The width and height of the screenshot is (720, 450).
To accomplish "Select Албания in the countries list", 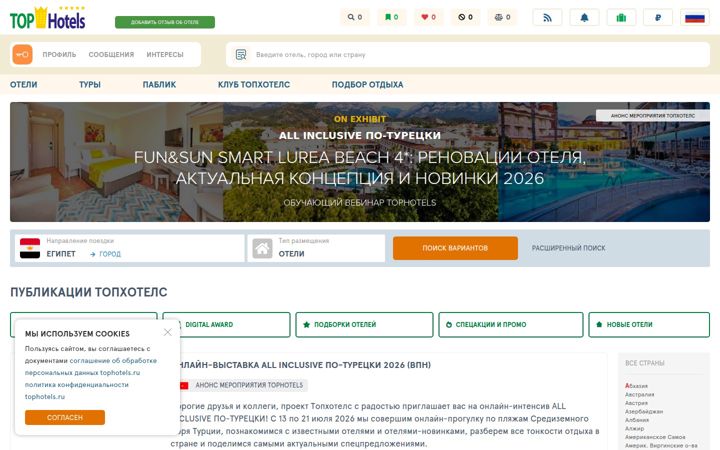I will click(x=637, y=420).
